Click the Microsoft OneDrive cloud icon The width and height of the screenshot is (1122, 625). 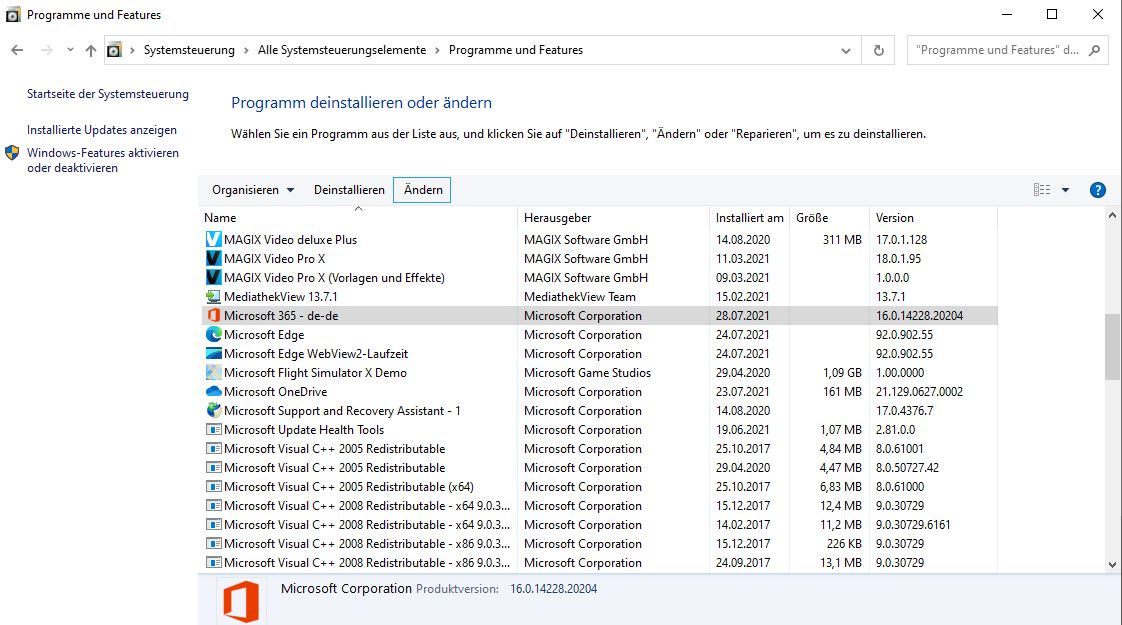(213, 392)
